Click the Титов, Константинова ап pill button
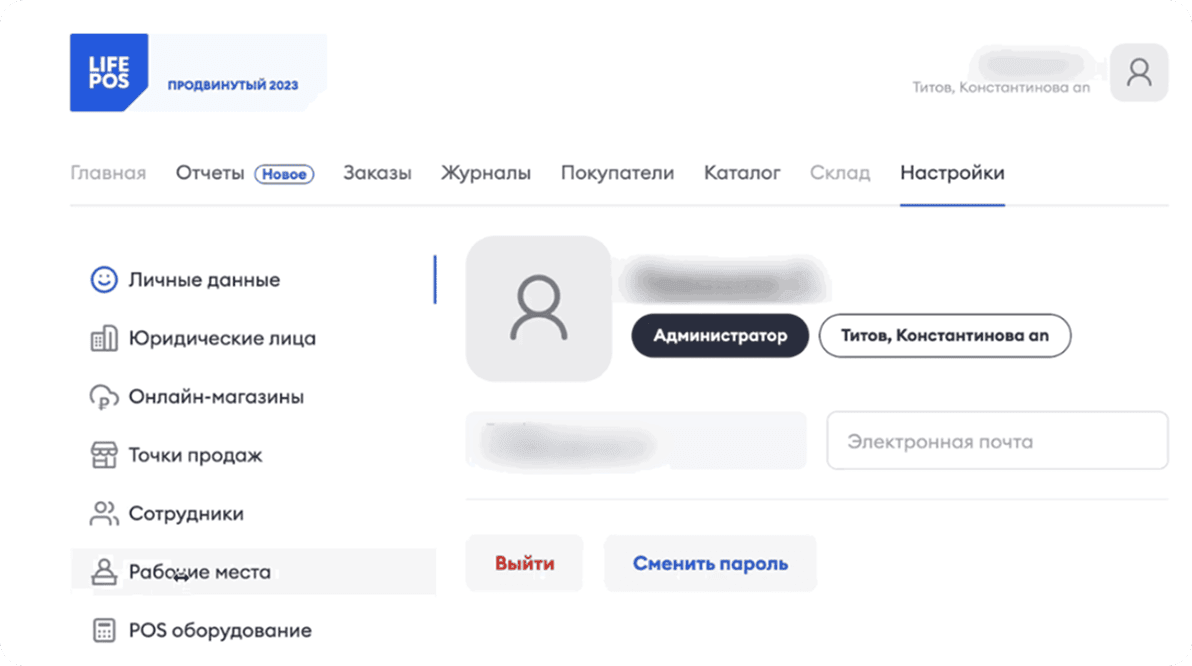Viewport: 1192px width, 666px height. 945,335
